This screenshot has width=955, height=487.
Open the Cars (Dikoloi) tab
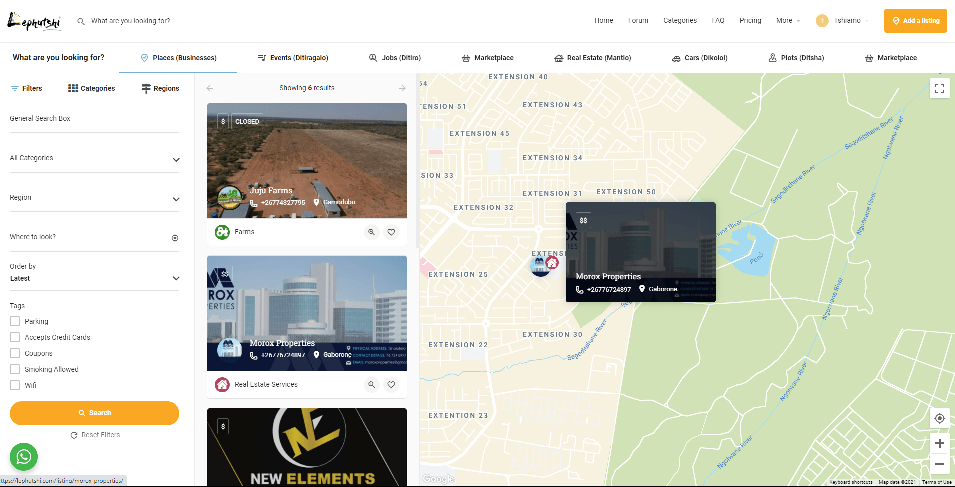[700, 58]
